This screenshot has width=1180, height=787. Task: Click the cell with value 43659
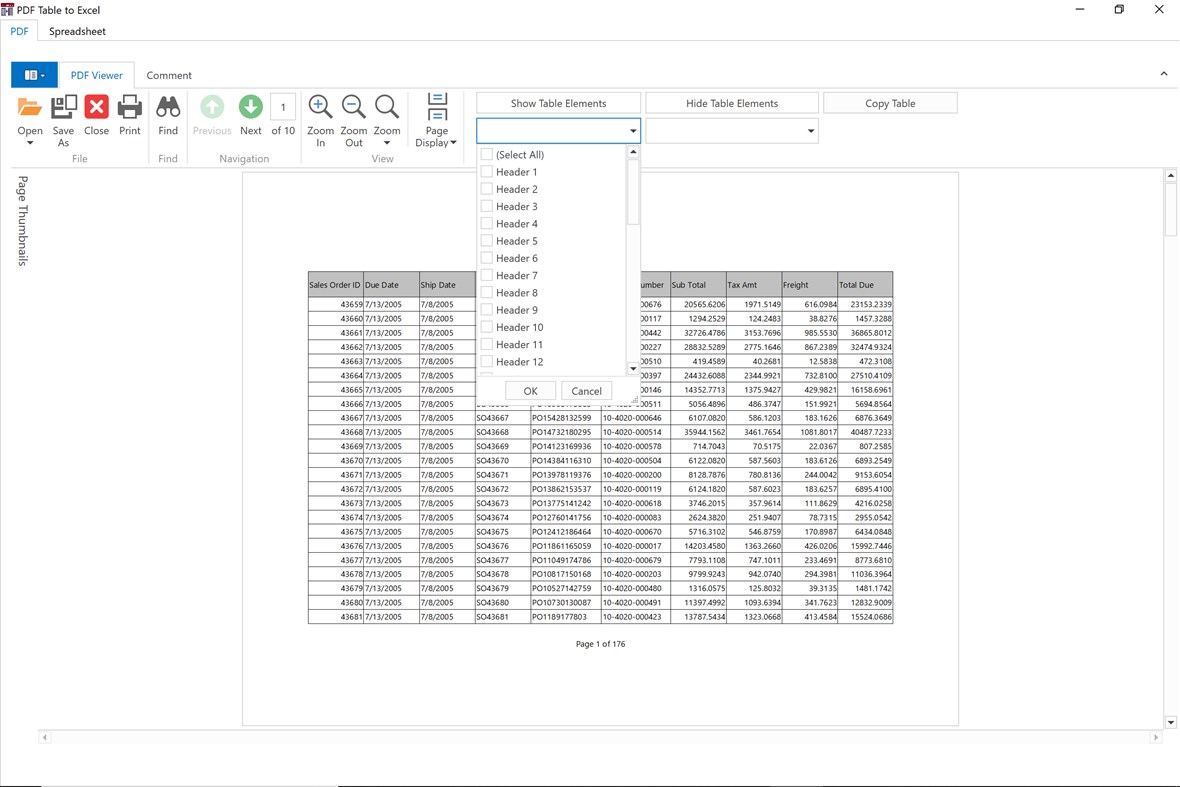tap(336, 305)
